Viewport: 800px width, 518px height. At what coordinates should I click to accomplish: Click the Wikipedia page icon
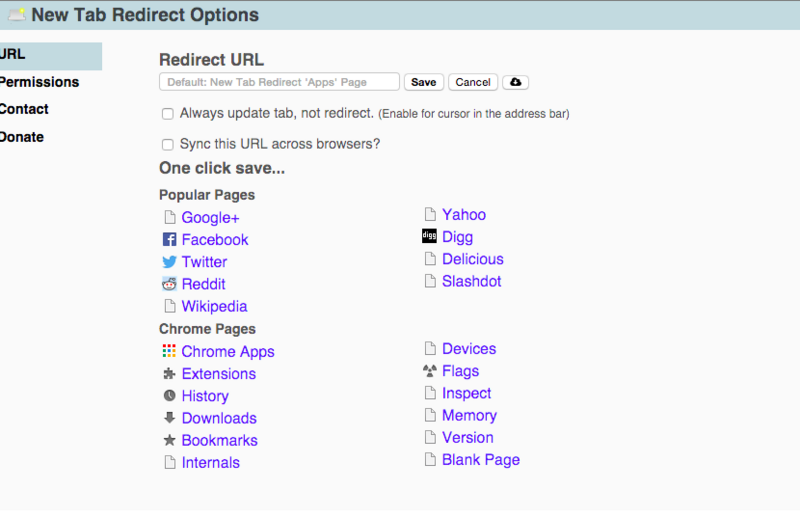(x=169, y=306)
